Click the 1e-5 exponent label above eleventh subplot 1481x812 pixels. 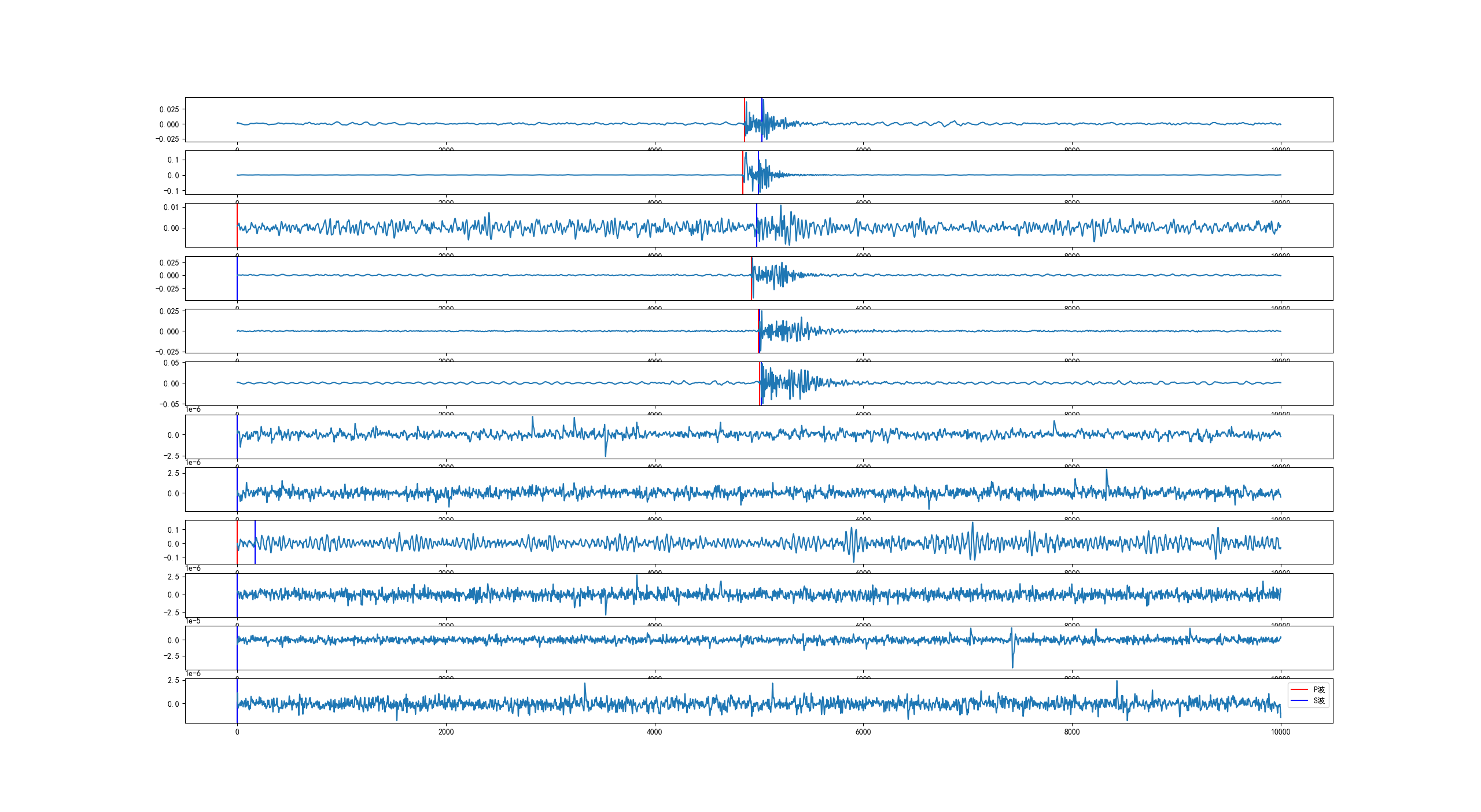pyautogui.click(x=193, y=621)
